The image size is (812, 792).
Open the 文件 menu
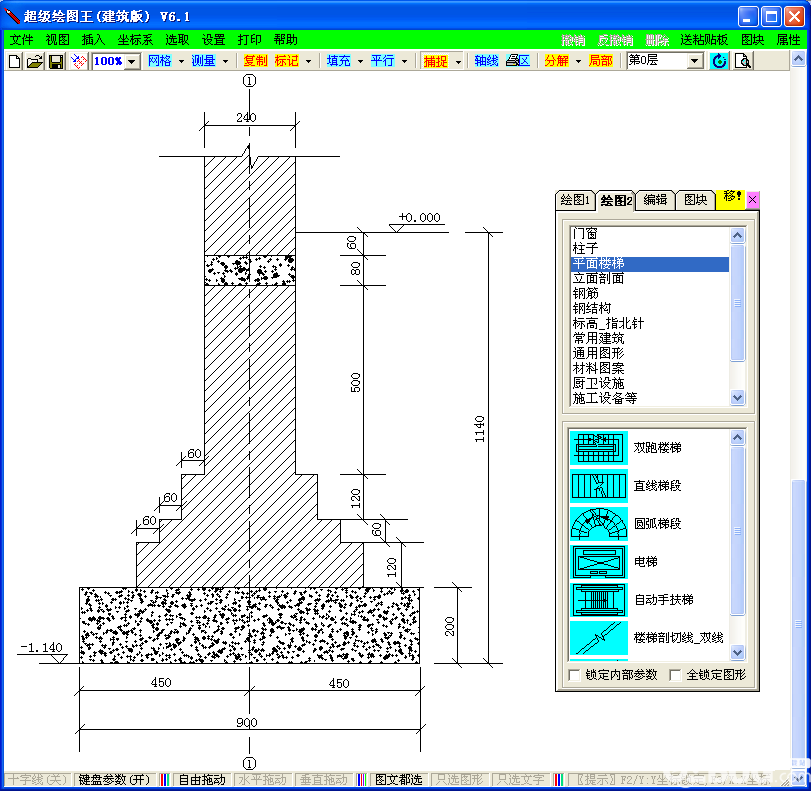pos(21,40)
